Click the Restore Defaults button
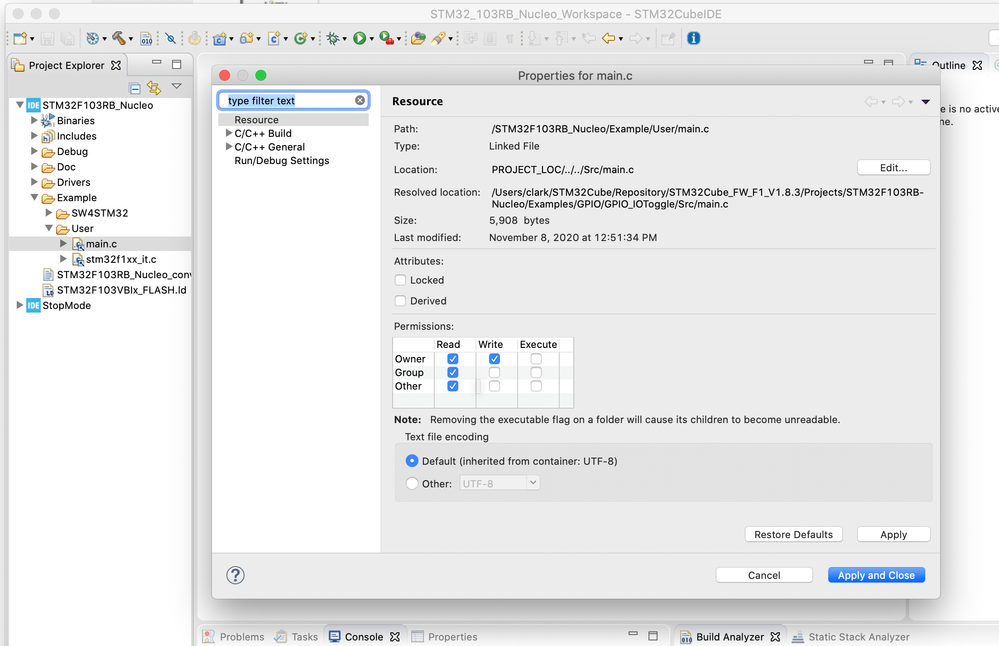 793,535
